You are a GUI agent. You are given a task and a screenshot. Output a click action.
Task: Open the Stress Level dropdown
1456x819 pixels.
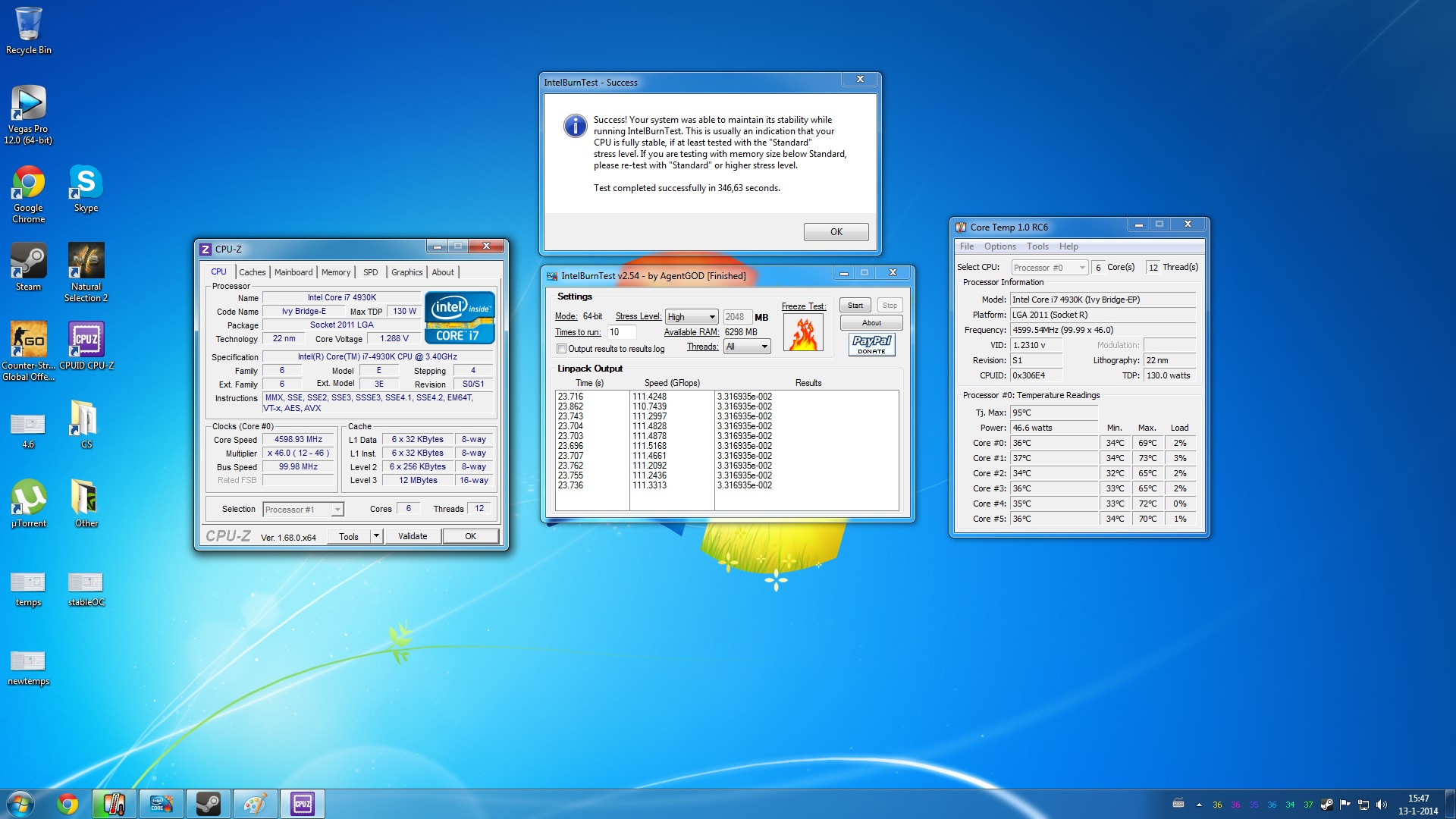692,317
